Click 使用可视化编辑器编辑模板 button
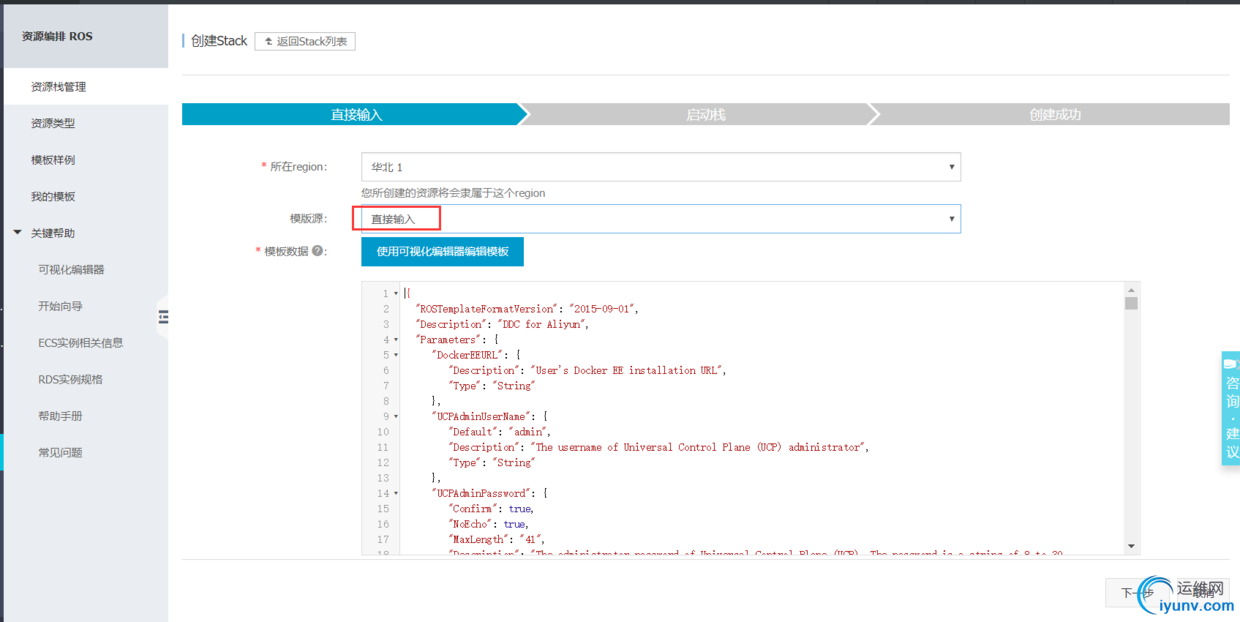The image size is (1240, 622). [442, 252]
